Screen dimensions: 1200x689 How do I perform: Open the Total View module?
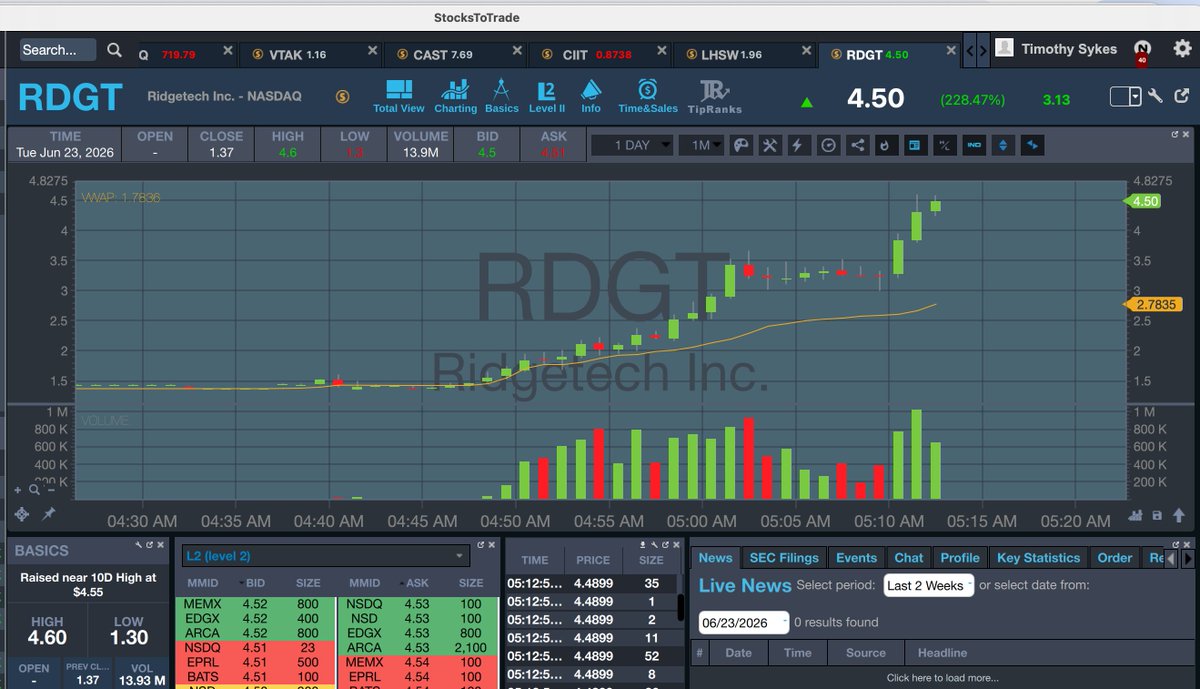click(x=399, y=97)
